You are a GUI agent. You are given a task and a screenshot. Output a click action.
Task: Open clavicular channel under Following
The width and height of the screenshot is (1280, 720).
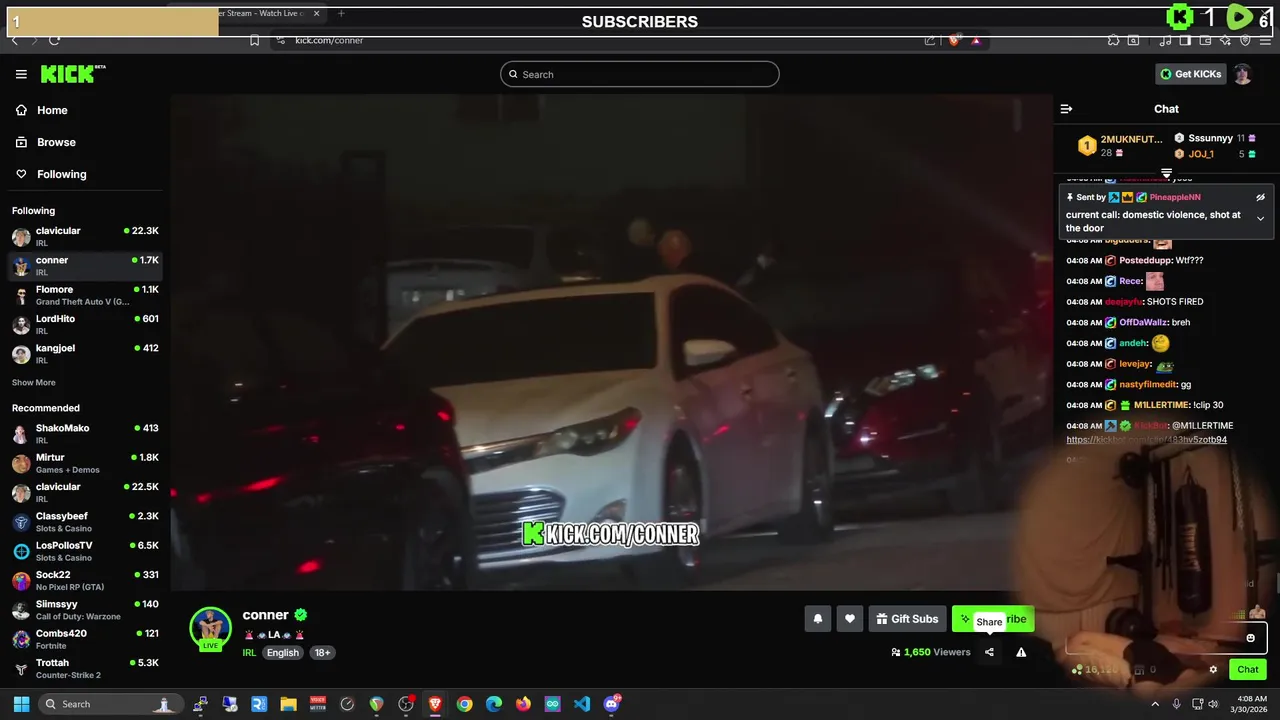[85, 236]
